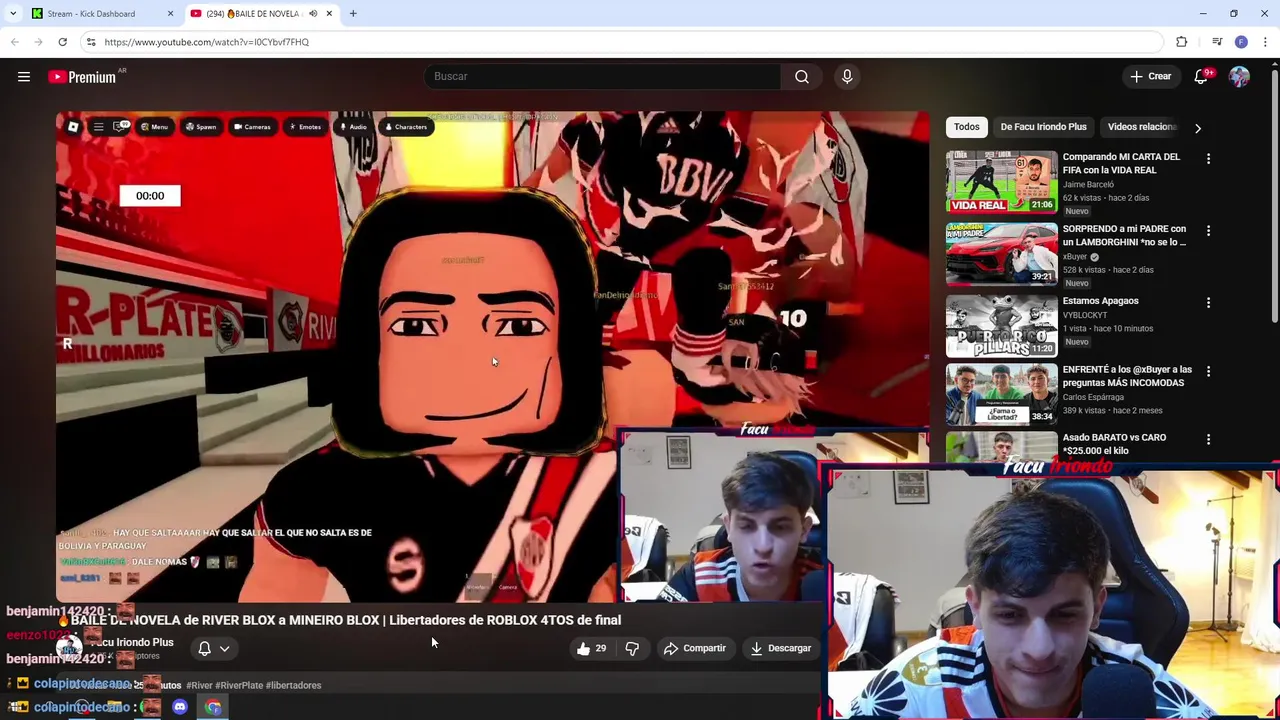Viewport: 1280px width, 720px height.
Task: Open options for Asado BARATO vs CARO video
Action: [1208, 439]
